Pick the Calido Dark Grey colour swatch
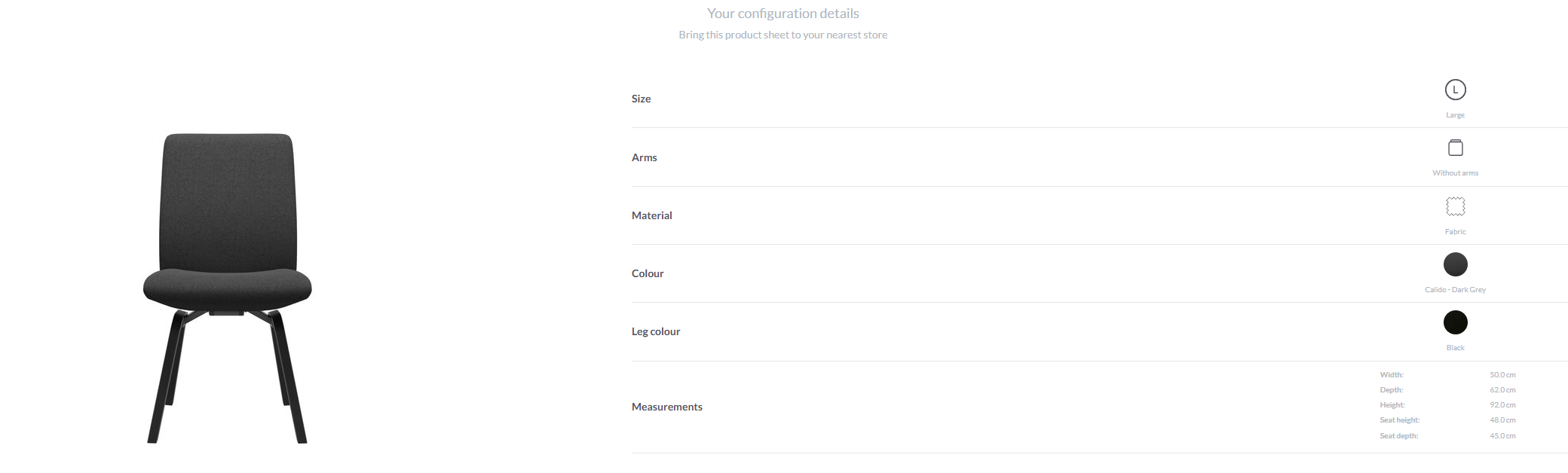This screenshot has height=473, width=1568. click(x=1455, y=264)
